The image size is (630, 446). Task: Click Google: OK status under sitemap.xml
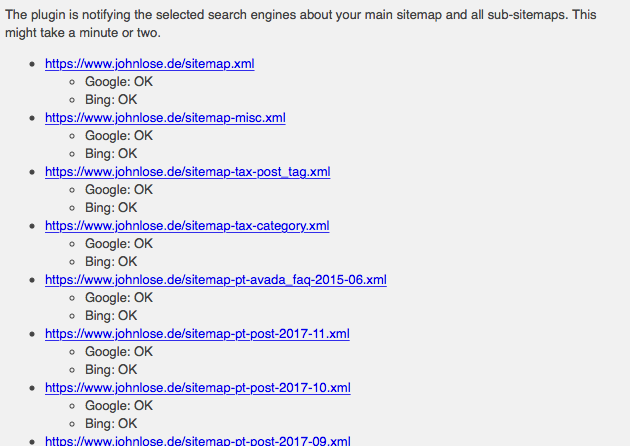[x=119, y=82]
